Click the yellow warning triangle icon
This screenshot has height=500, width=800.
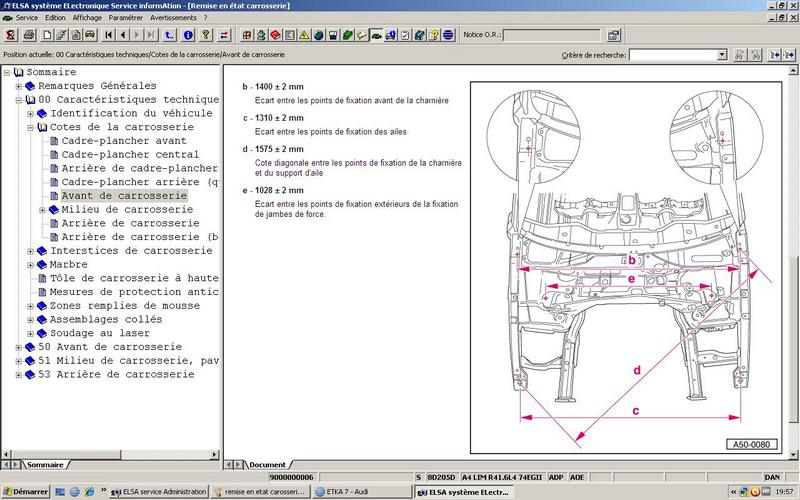(304, 35)
